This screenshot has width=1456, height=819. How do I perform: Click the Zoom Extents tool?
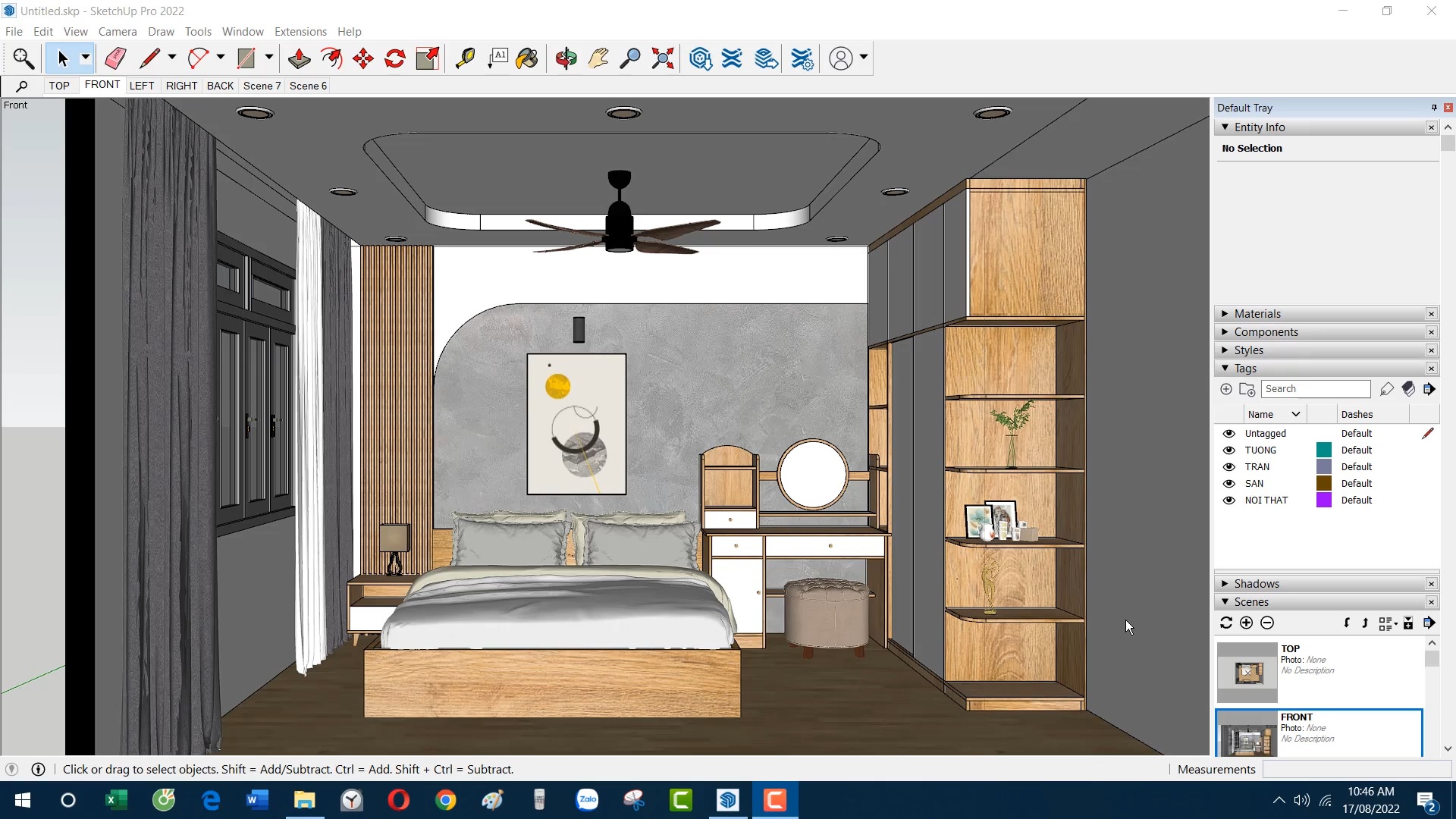pos(662,58)
